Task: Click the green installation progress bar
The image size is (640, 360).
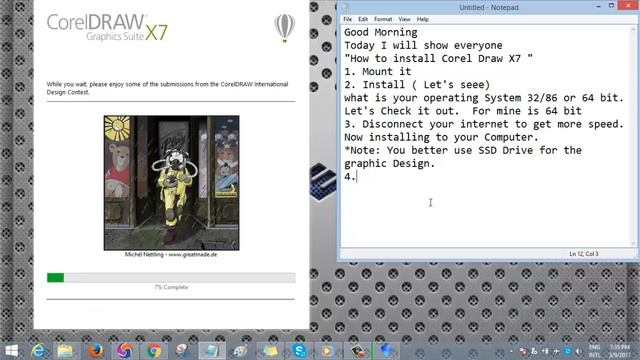Action: (x=171, y=278)
